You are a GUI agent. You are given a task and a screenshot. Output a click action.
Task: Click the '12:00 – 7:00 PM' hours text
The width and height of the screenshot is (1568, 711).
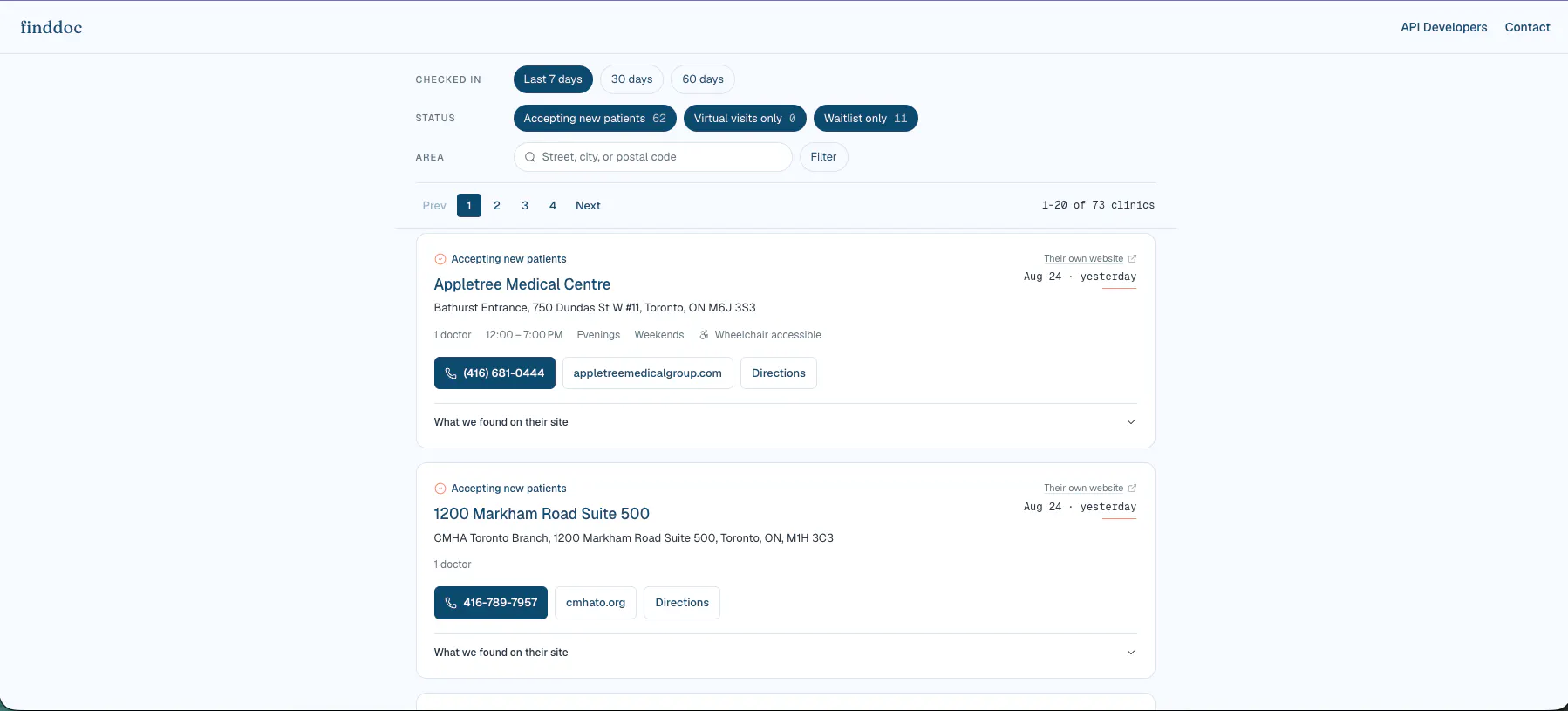point(524,335)
